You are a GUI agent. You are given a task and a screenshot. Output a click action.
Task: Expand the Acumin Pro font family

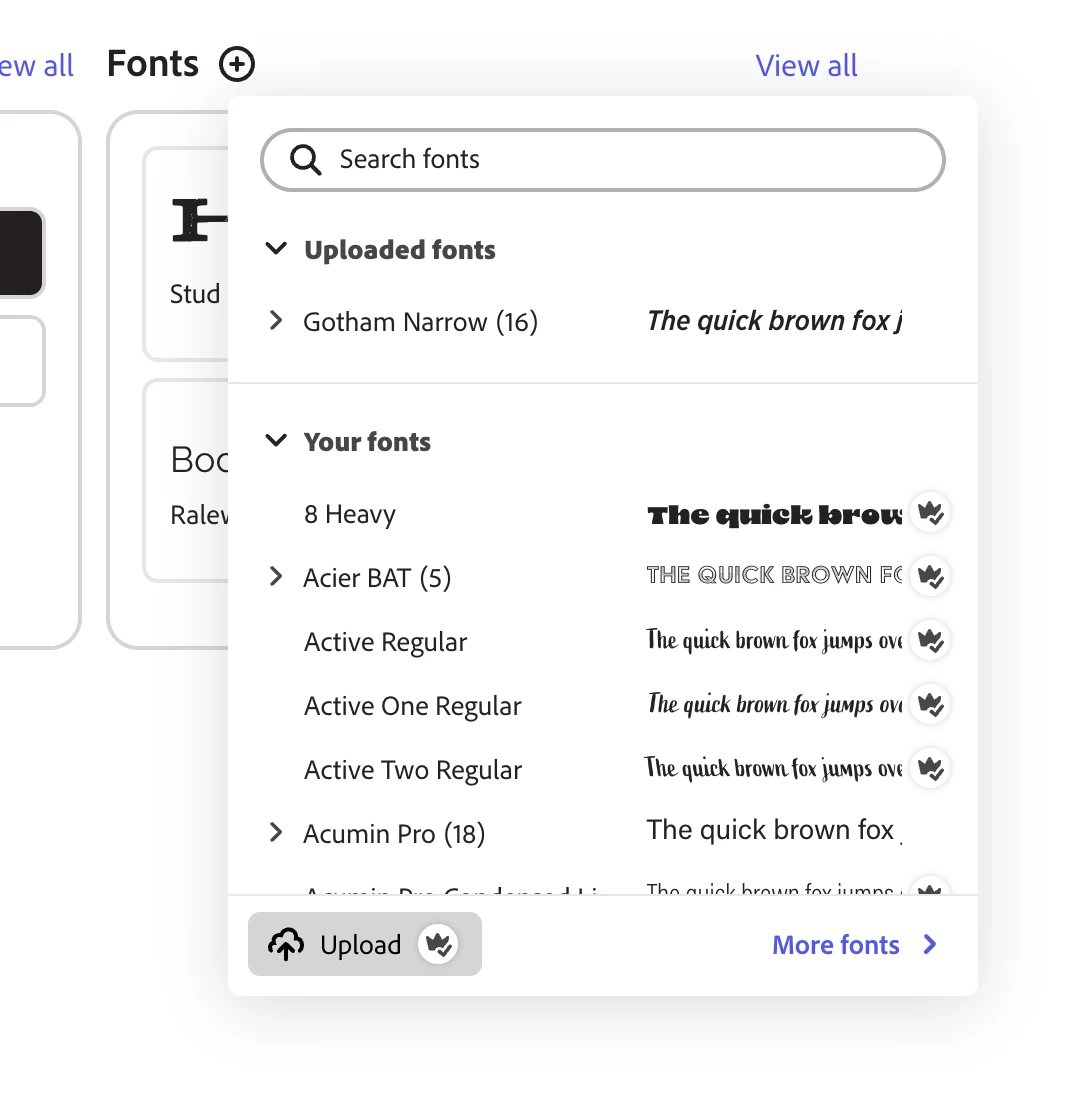click(x=276, y=833)
